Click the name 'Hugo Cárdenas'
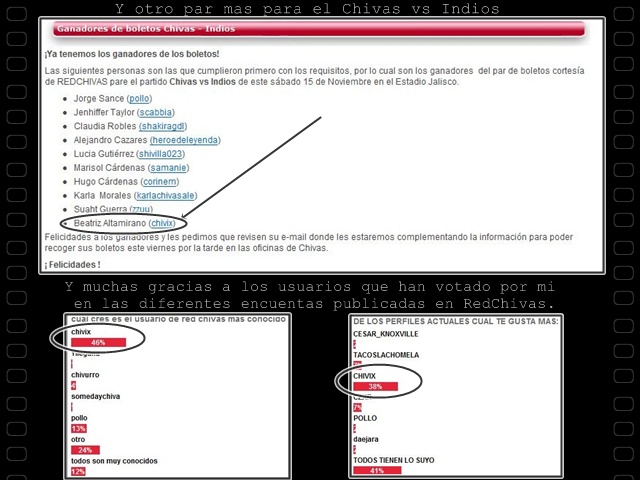This screenshot has height=480, width=640. point(106,182)
